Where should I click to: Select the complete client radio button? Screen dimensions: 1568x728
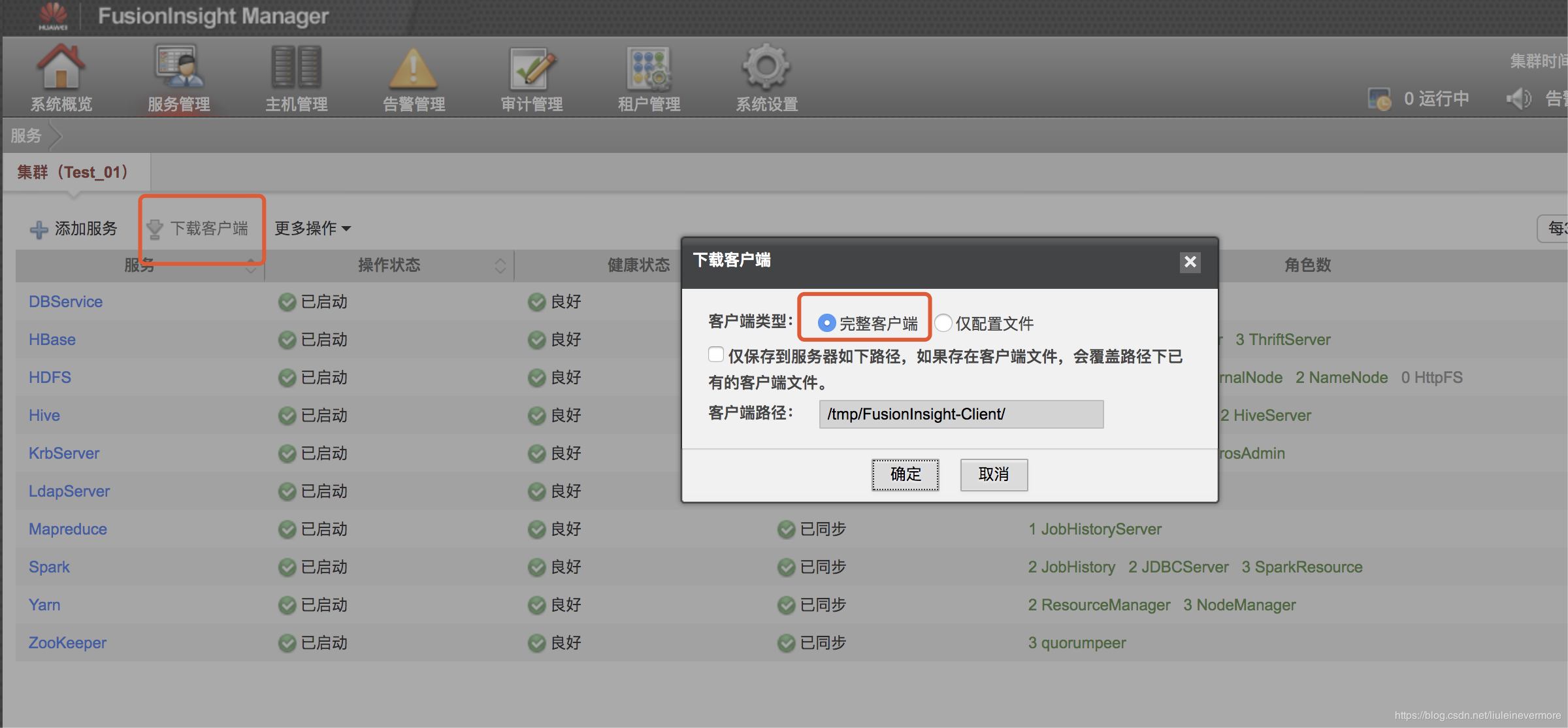tap(827, 323)
